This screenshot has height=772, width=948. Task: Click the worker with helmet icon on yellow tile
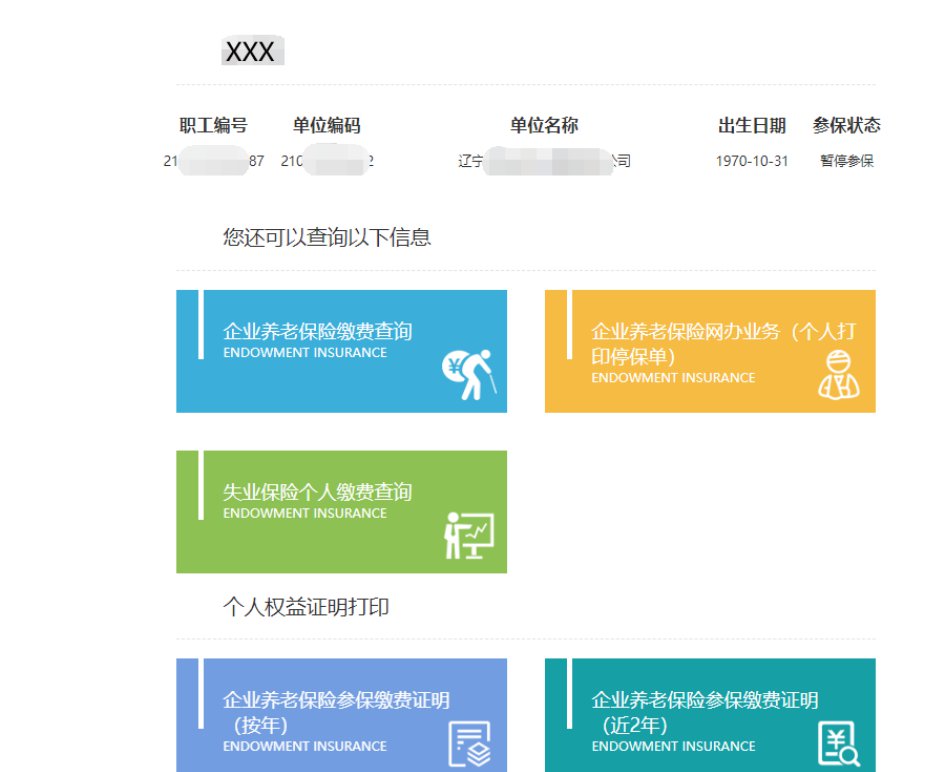tap(838, 375)
